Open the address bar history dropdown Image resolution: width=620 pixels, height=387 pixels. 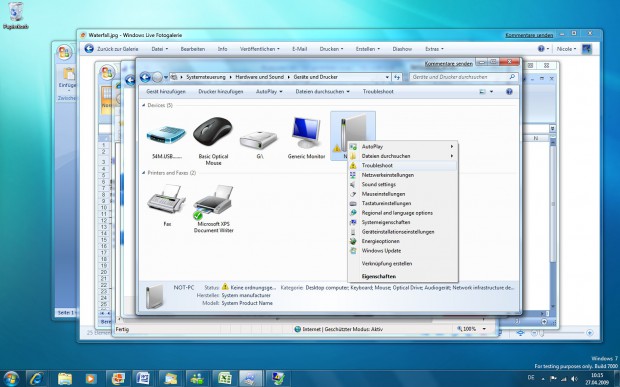tap(387, 77)
